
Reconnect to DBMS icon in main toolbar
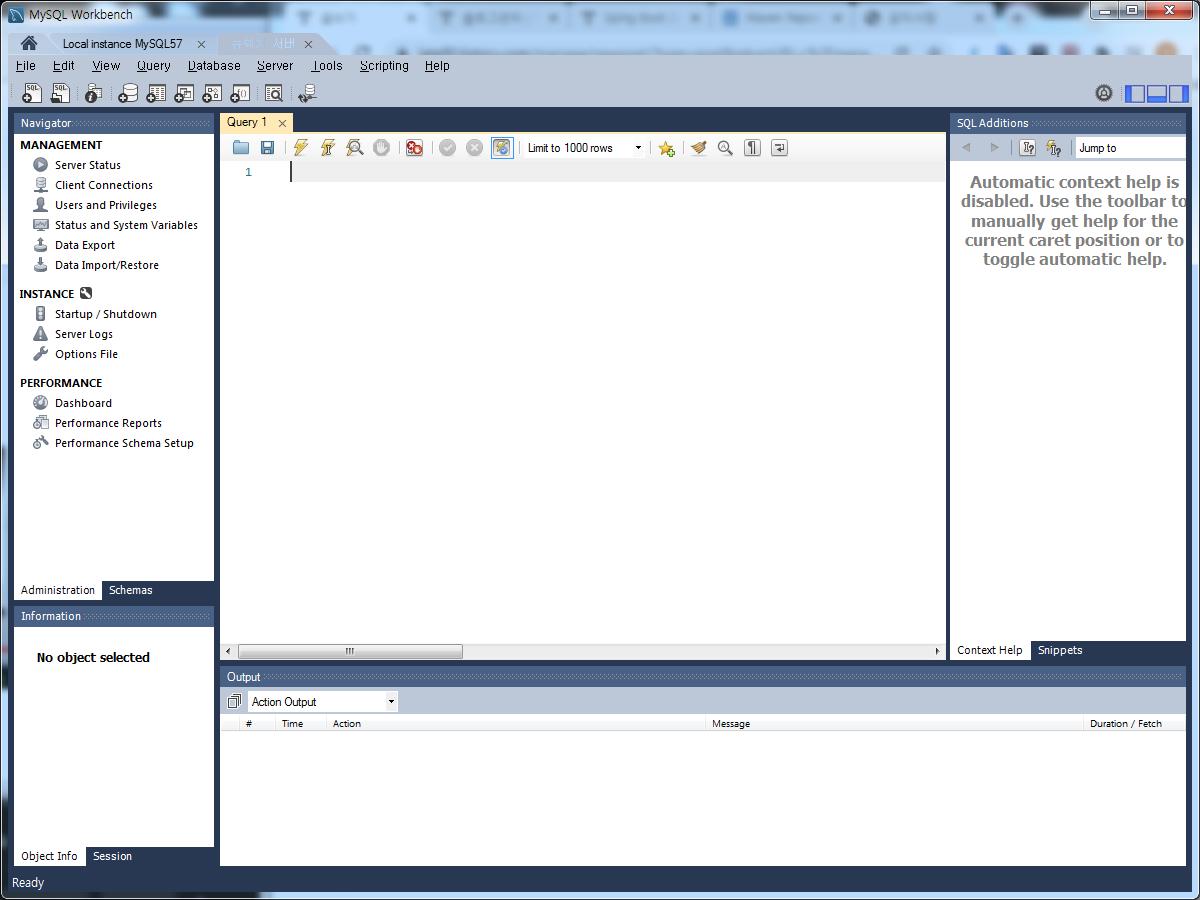click(x=307, y=93)
